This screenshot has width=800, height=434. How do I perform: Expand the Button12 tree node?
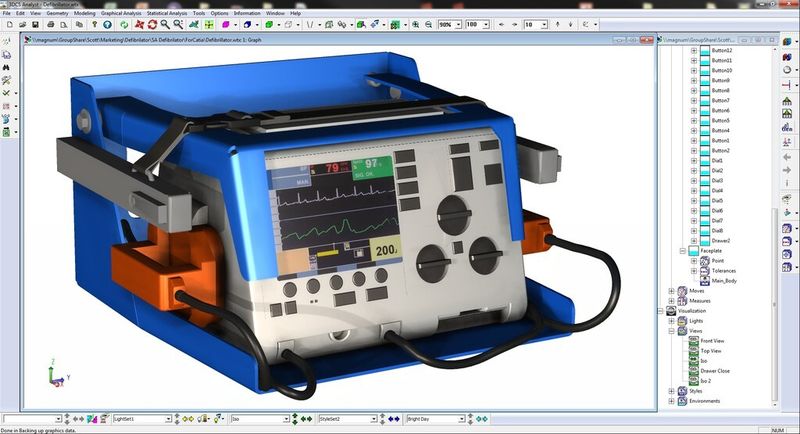[694, 50]
